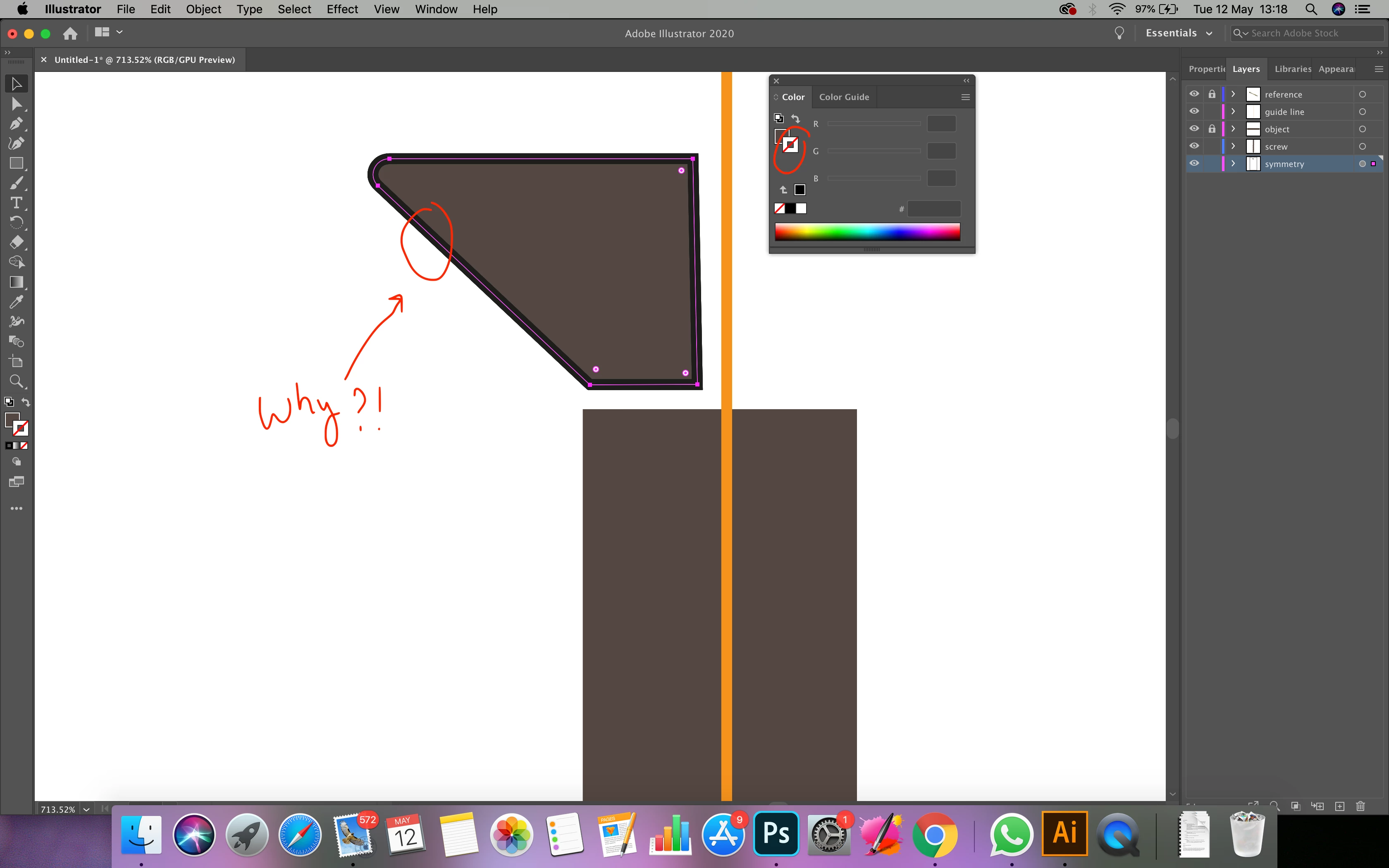This screenshot has width=1389, height=868.
Task: Select the Direct Selection tool
Action: [x=16, y=104]
